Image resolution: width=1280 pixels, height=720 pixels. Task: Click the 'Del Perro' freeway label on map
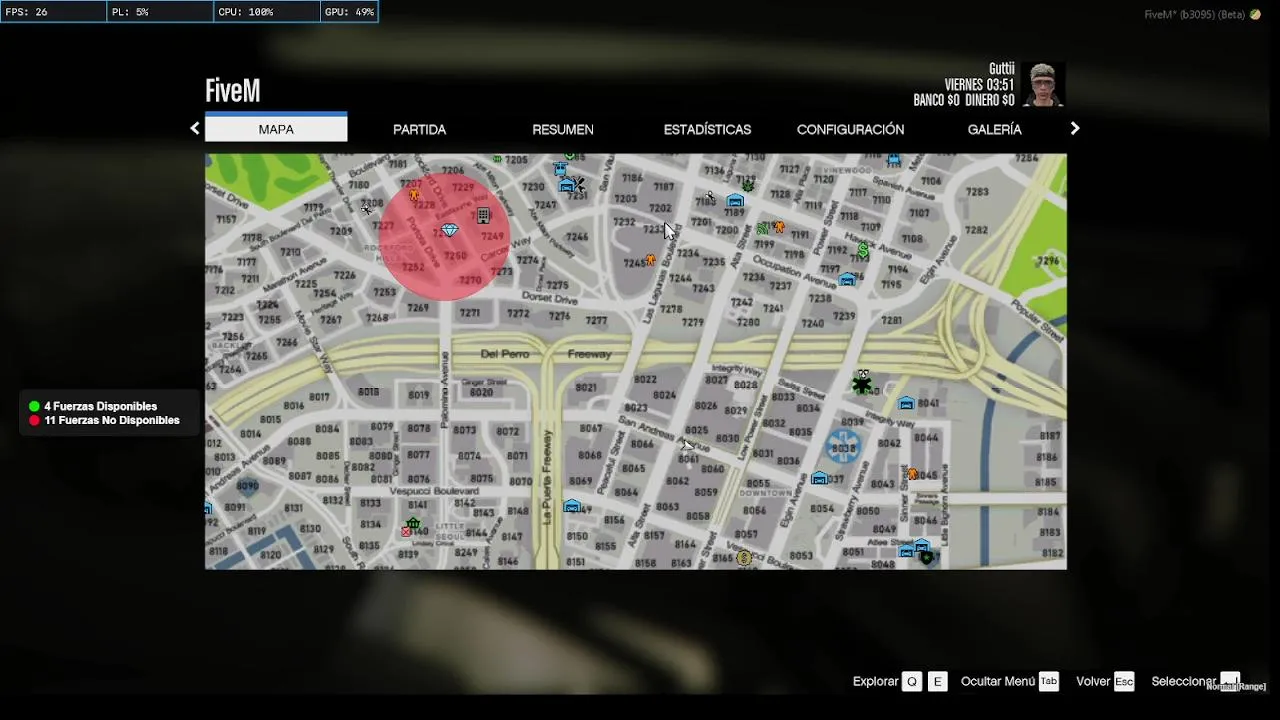click(x=504, y=354)
